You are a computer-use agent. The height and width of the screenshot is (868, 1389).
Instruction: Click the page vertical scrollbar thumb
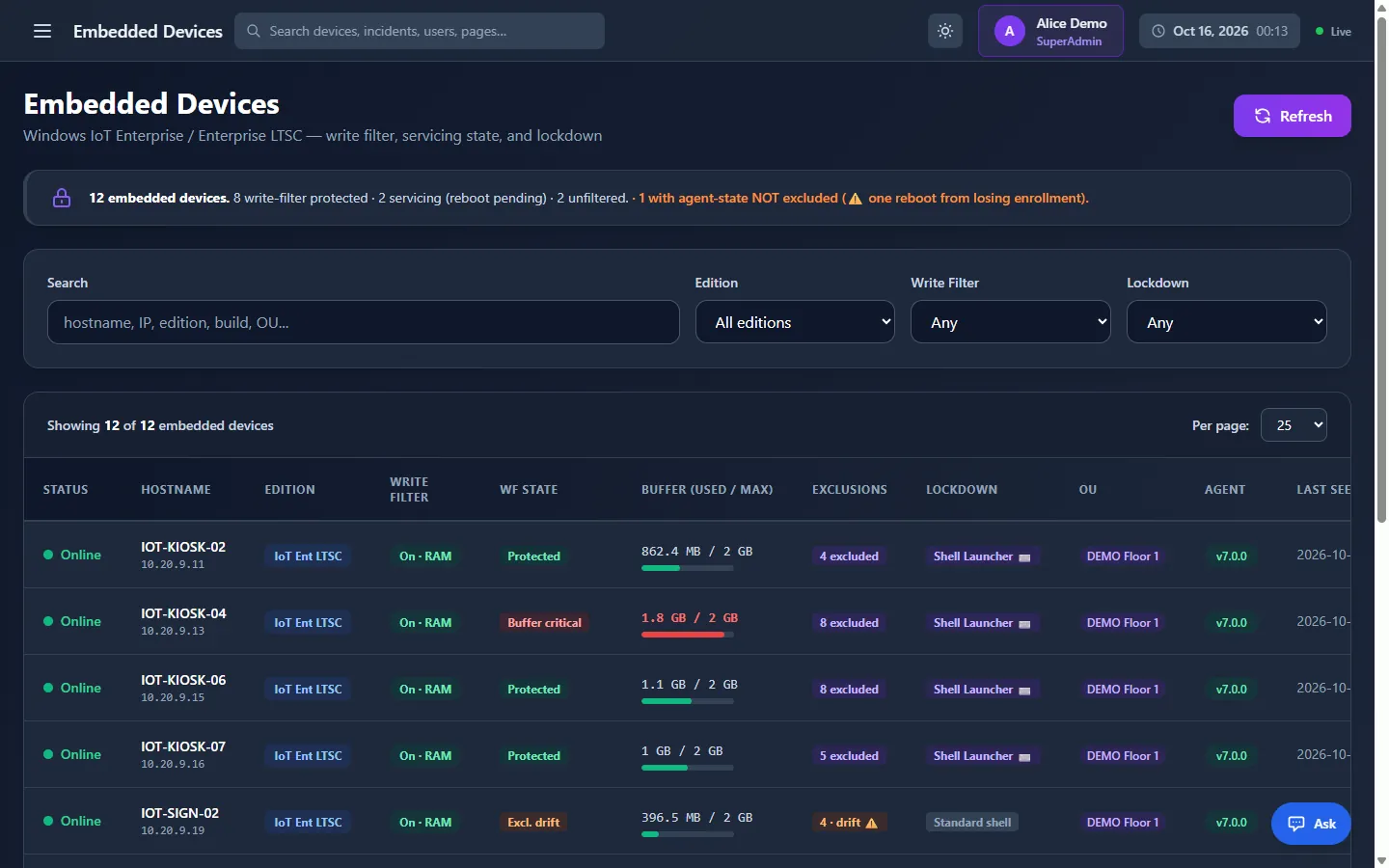coord(1381,270)
